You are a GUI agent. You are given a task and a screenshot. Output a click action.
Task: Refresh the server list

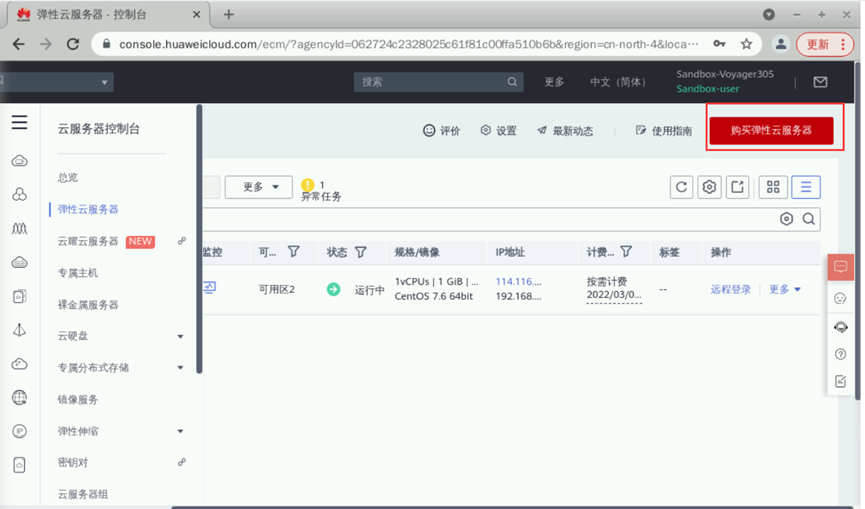[681, 187]
